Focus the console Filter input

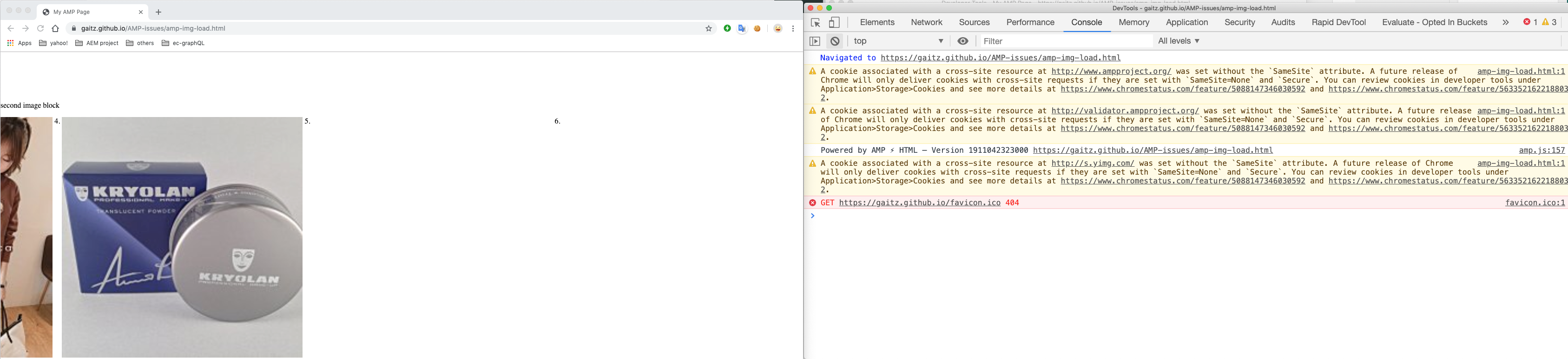(1067, 41)
